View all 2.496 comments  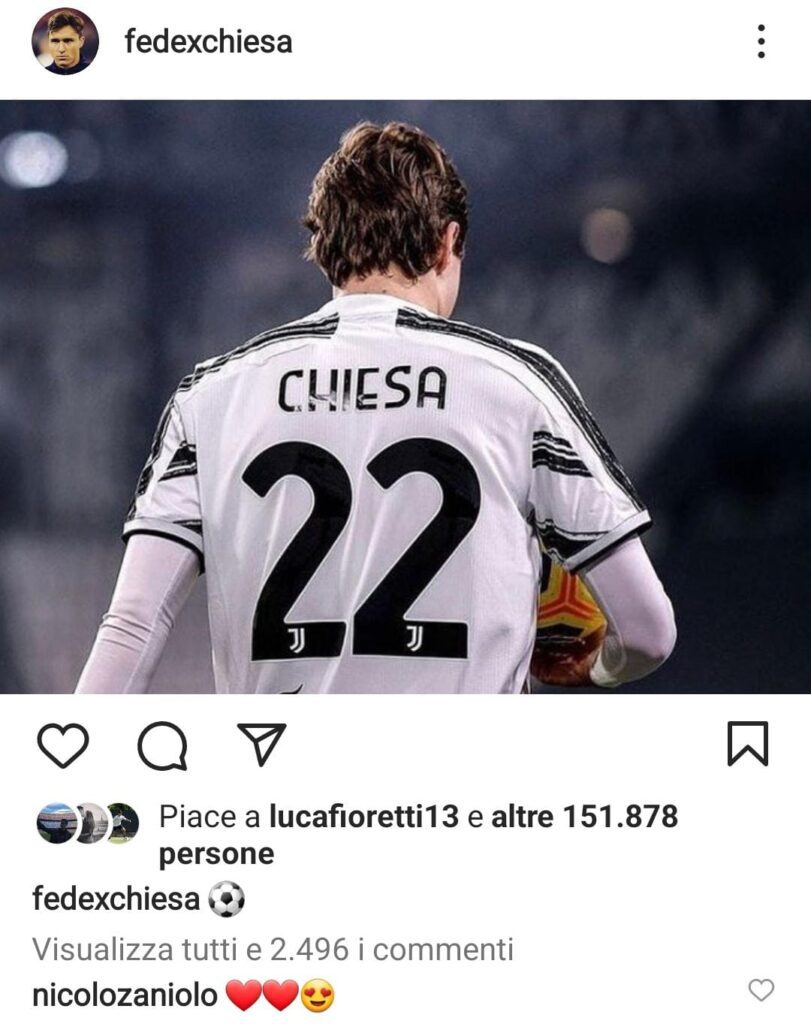click(273, 950)
